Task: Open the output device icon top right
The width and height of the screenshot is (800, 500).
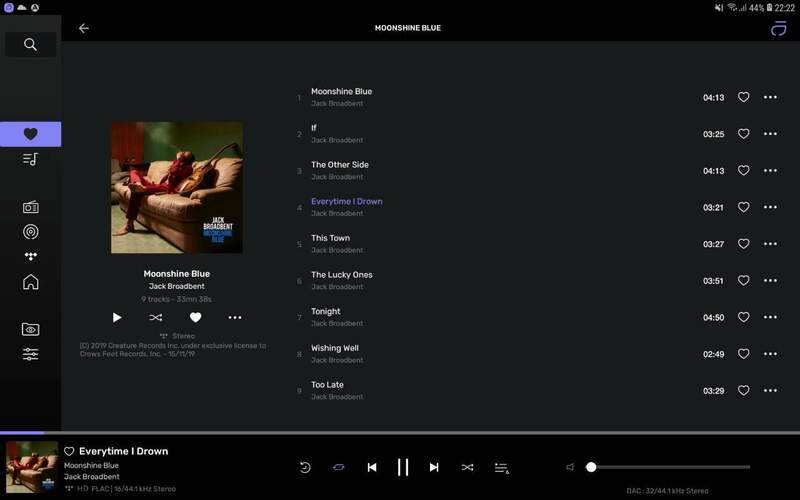Action: click(x=779, y=29)
